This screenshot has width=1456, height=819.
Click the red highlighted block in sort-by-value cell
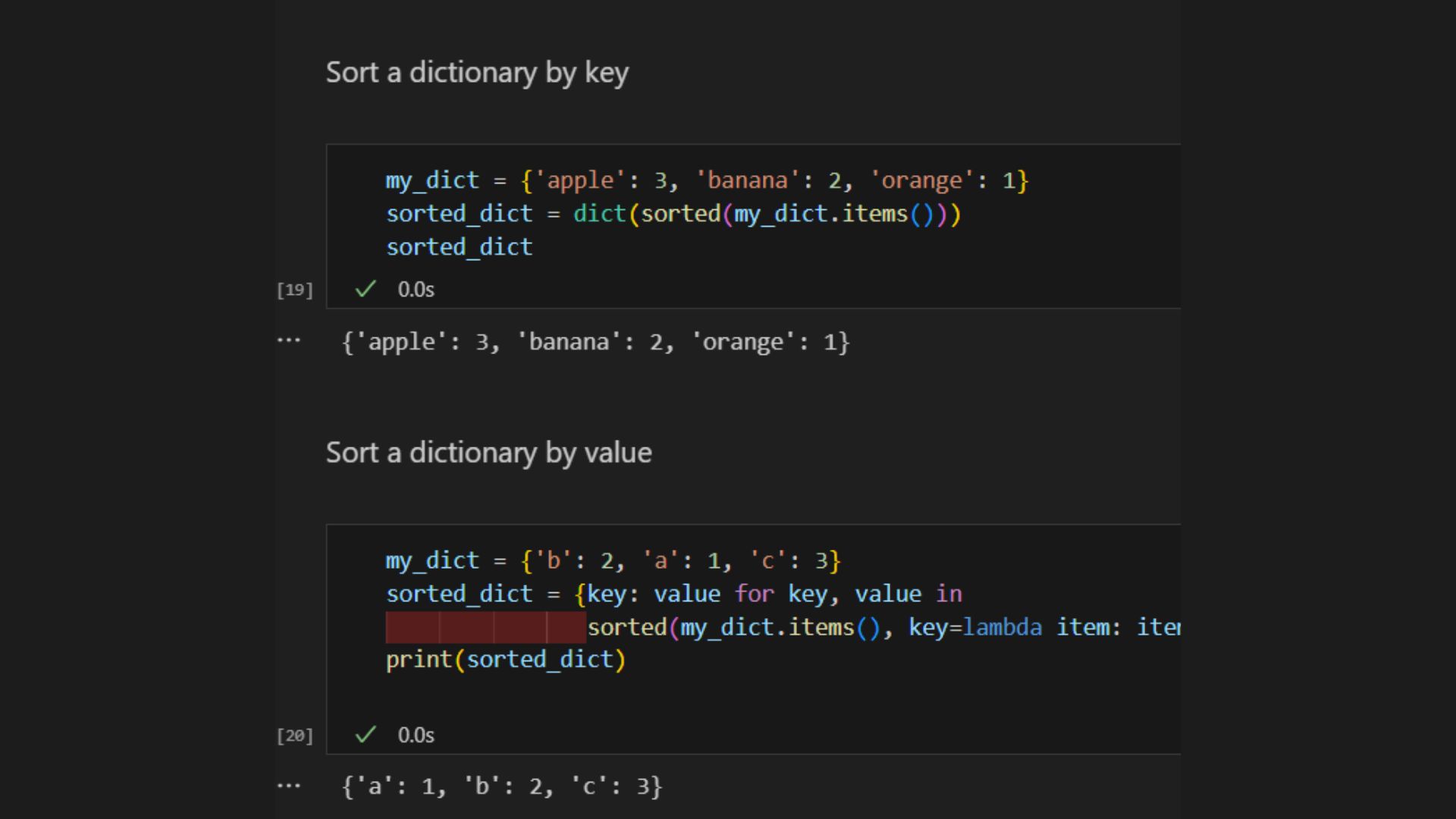coord(485,626)
